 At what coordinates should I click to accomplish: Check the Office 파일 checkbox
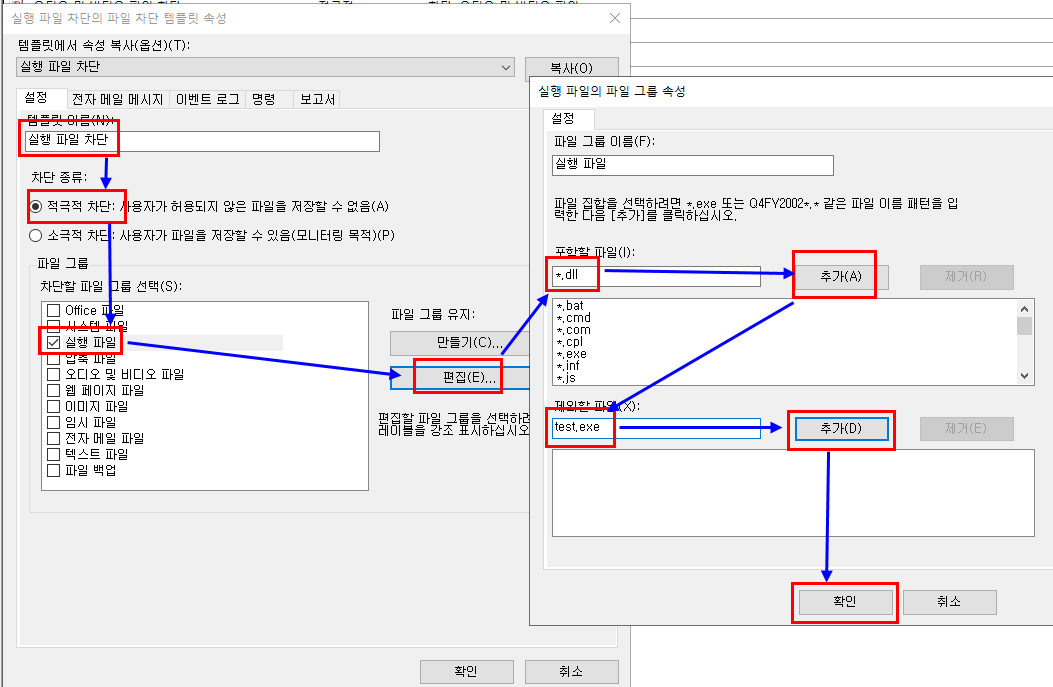point(54,310)
